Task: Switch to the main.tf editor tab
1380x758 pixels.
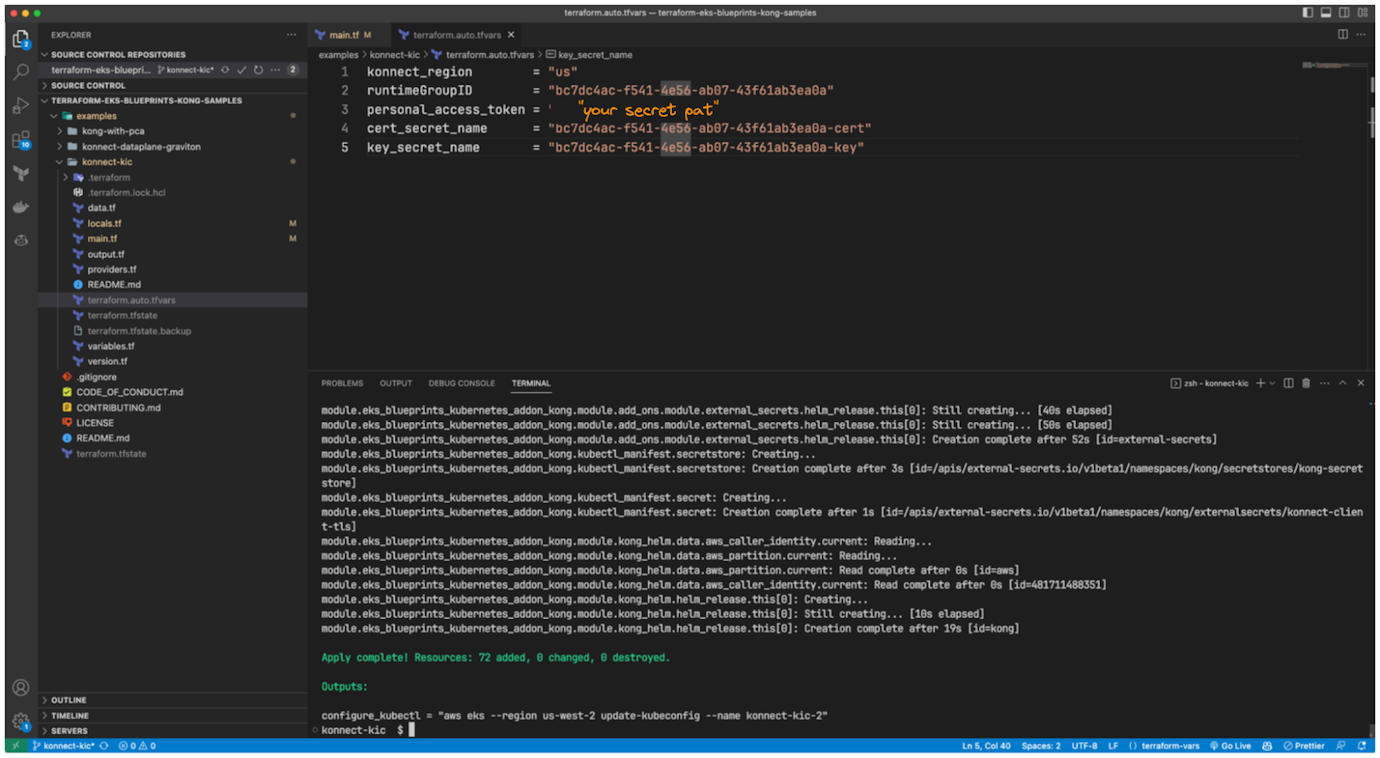Action: pyautogui.click(x=343, y=33)
